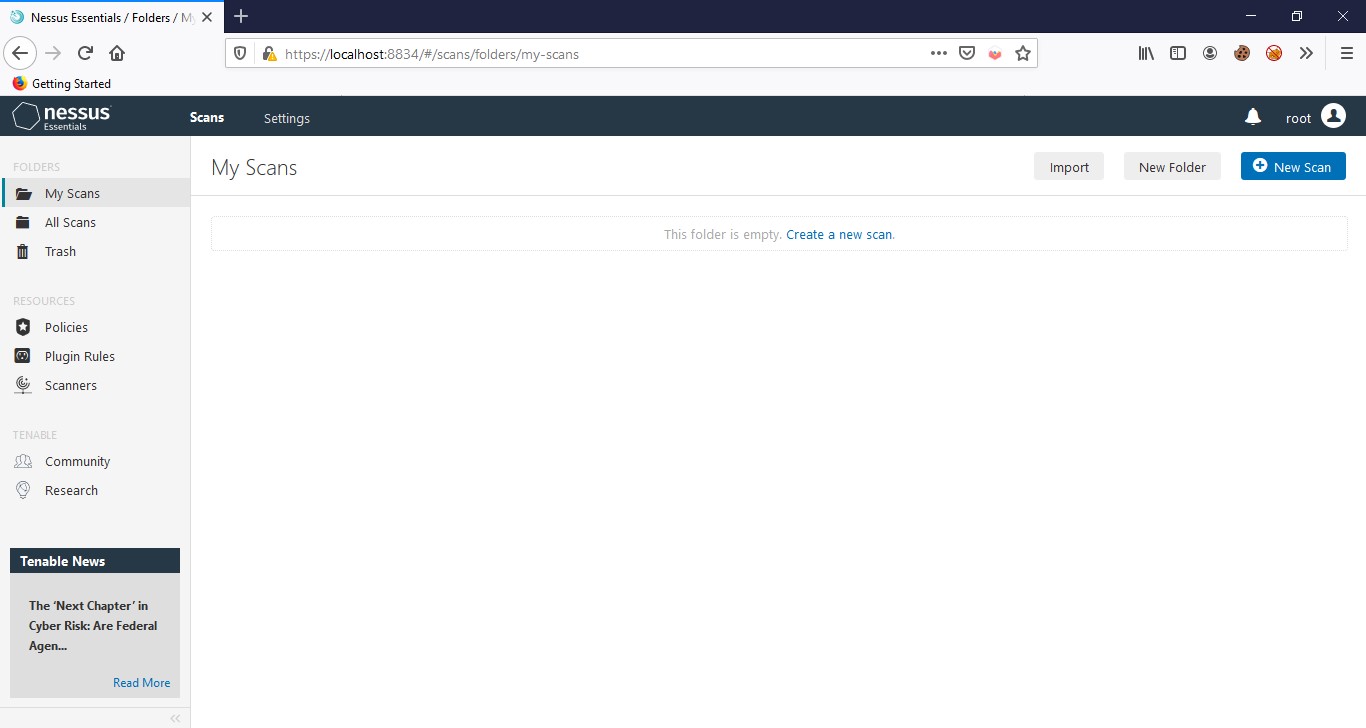Open the Tenable Research link

pos(95,490)
